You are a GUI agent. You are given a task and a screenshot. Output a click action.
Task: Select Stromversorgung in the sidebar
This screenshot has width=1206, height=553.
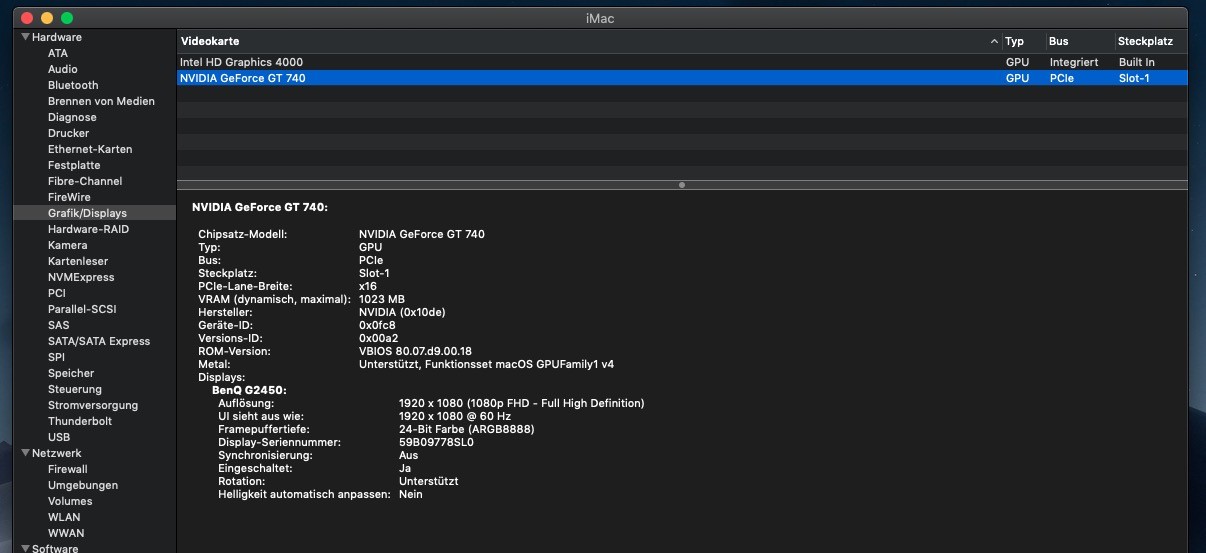pyautogui.click(x=93, y=405)
